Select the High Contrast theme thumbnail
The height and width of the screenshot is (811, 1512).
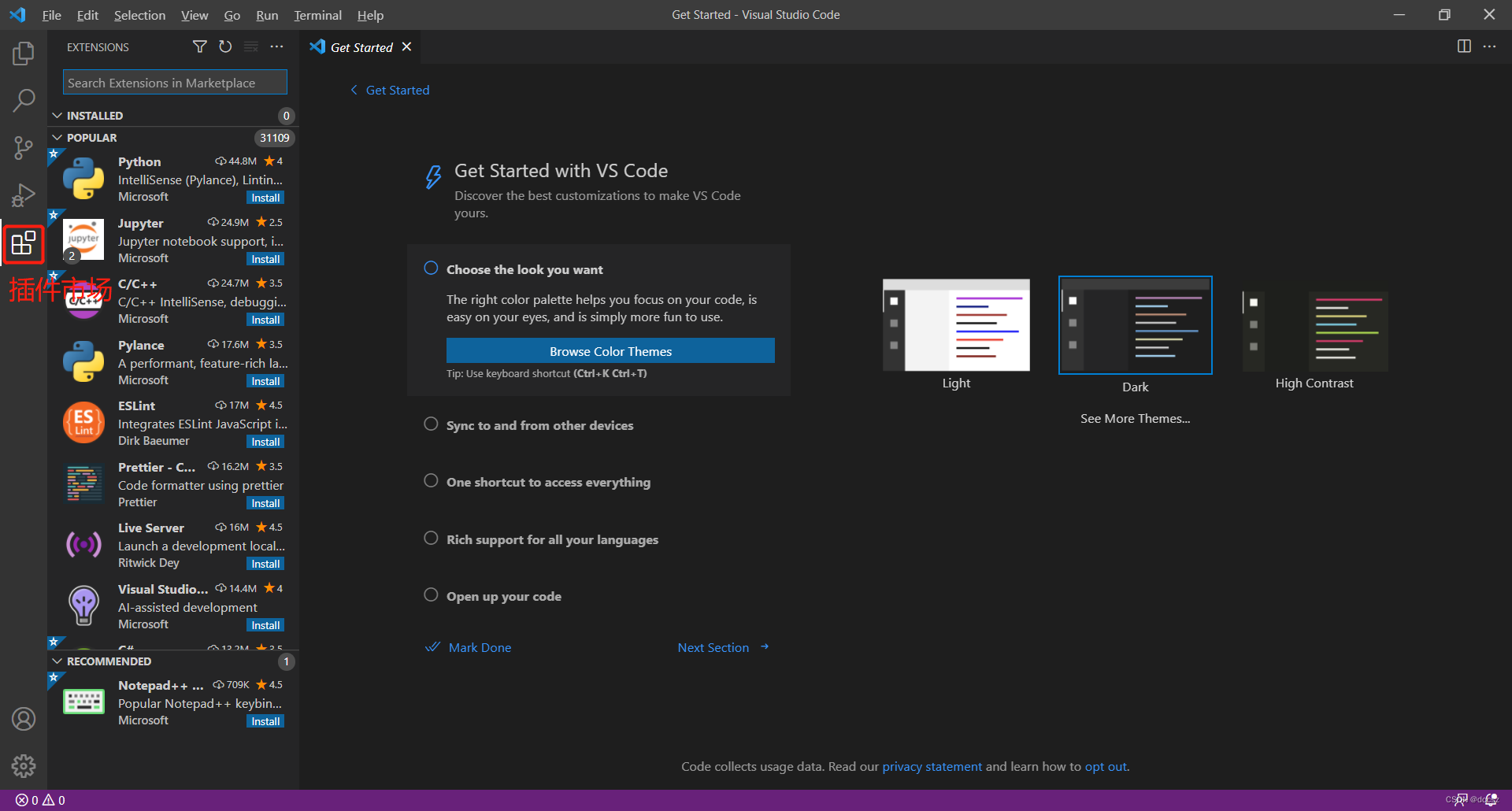(1314, 331)
